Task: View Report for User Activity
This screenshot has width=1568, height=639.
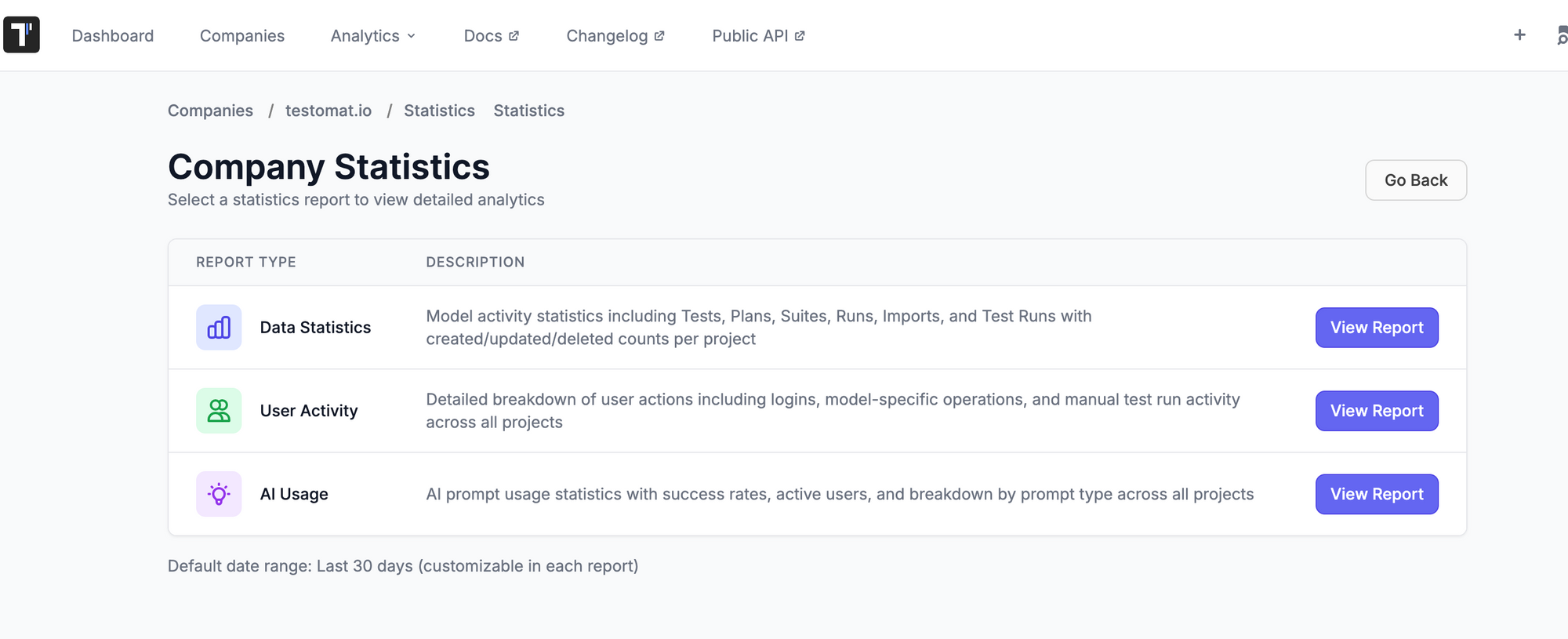Action: (x=1376, y=411)
